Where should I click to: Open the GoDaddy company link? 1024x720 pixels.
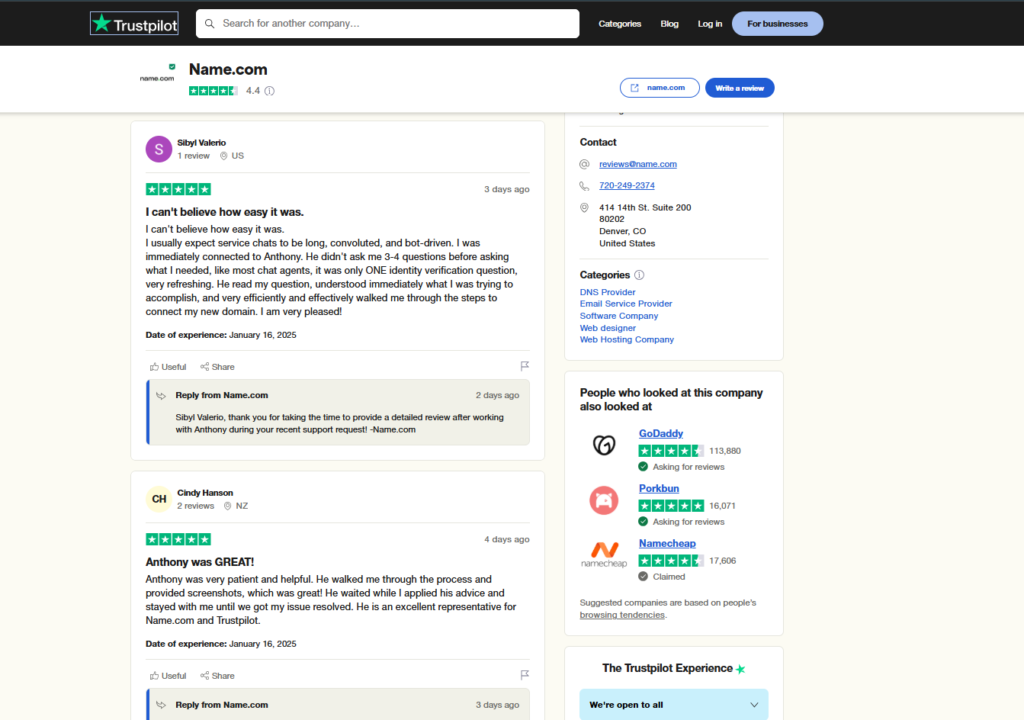[661, 433]
